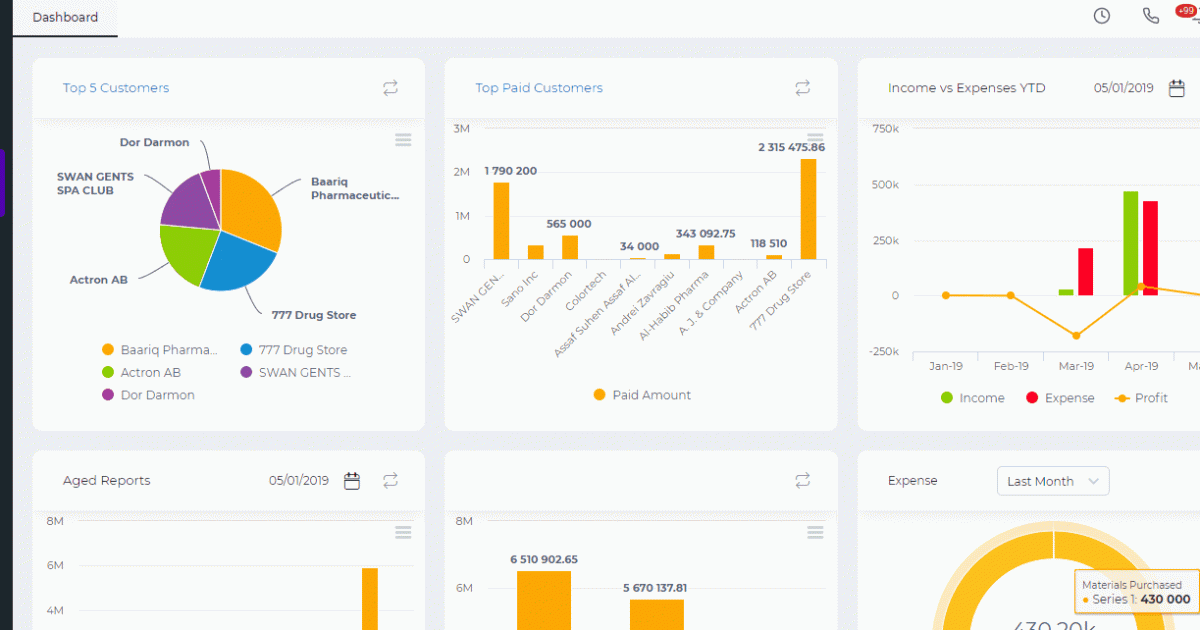
Task: Click the tall orange bar labeled 2 315 475.86
Action: pyautogui.click(x=808, y=209)
